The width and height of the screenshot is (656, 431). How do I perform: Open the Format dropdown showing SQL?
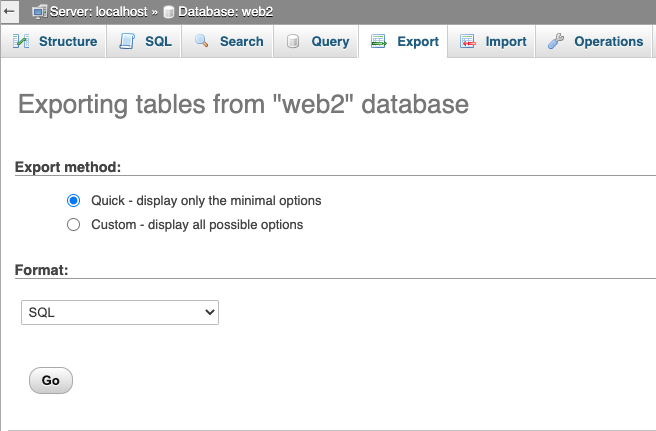click(120, 313)
